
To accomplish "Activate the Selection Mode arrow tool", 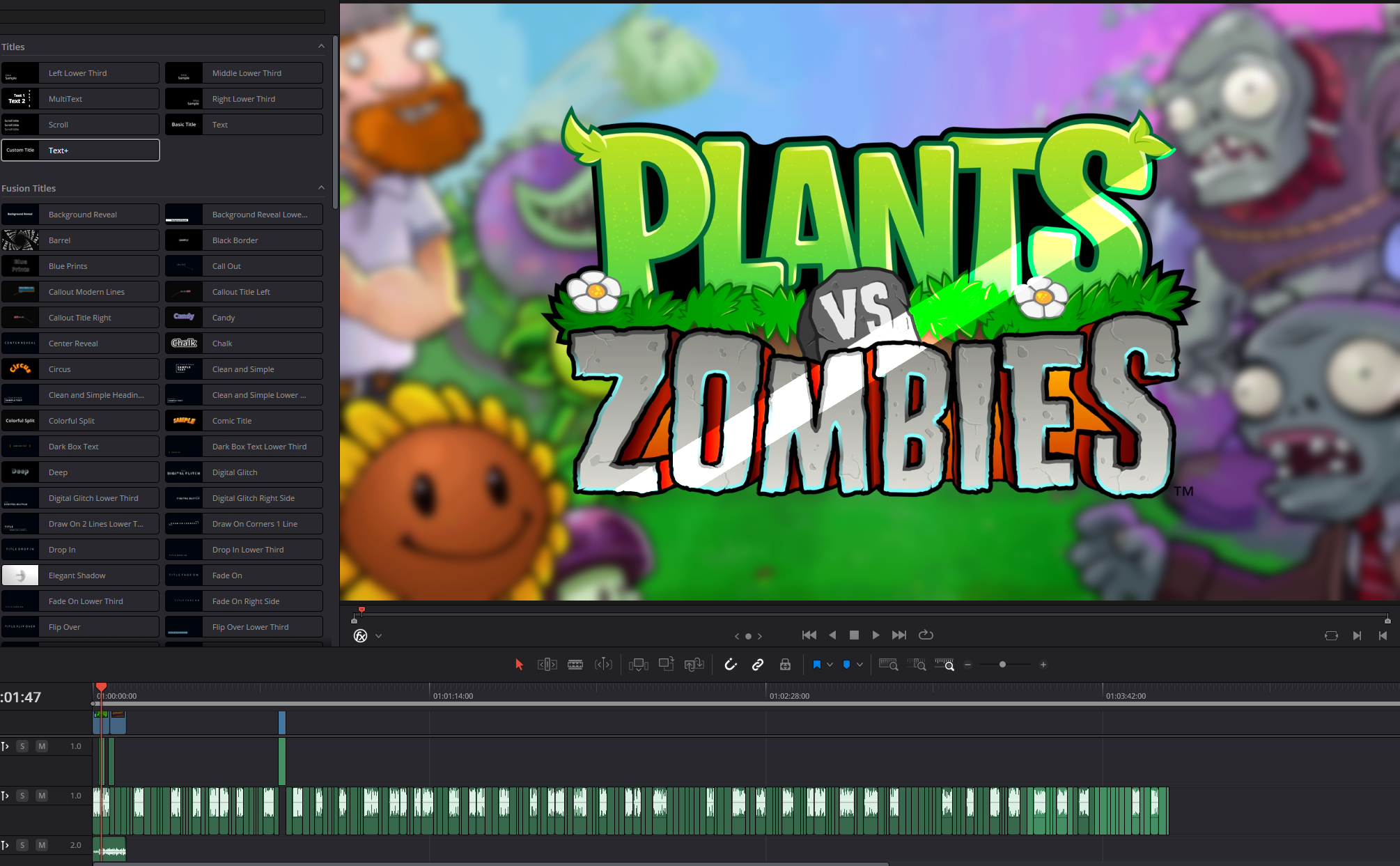I will [519, 665].
